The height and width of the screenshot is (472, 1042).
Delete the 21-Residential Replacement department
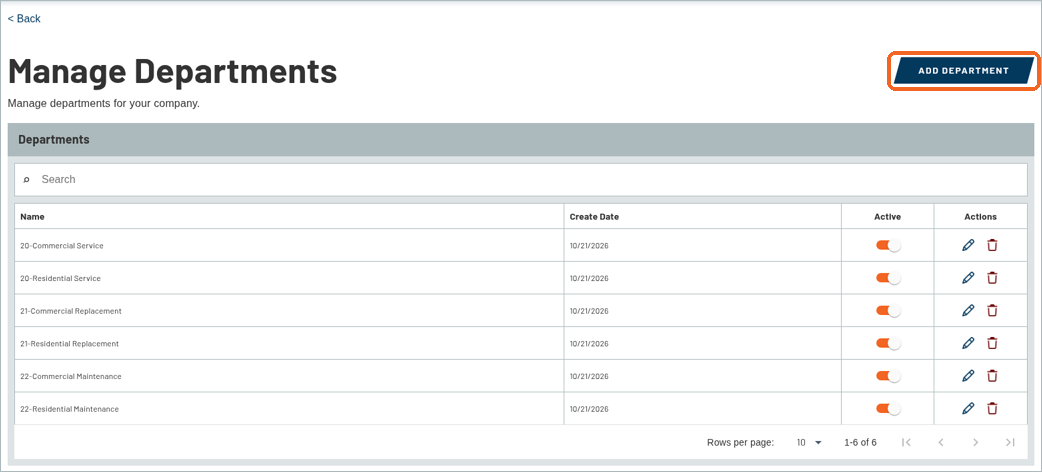click(x=992, y=343)
